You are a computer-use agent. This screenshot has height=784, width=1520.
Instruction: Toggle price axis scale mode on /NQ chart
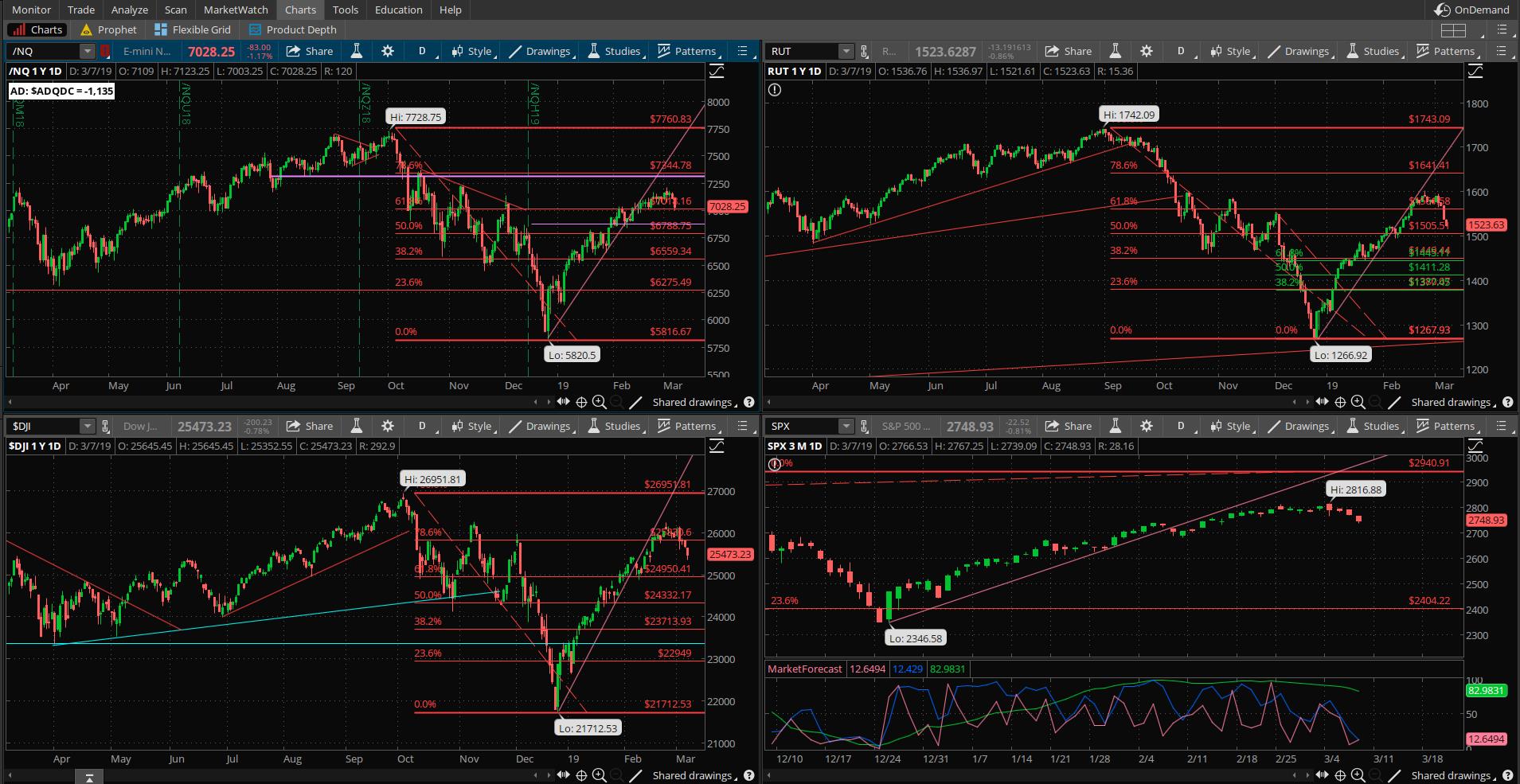[716, 71]
